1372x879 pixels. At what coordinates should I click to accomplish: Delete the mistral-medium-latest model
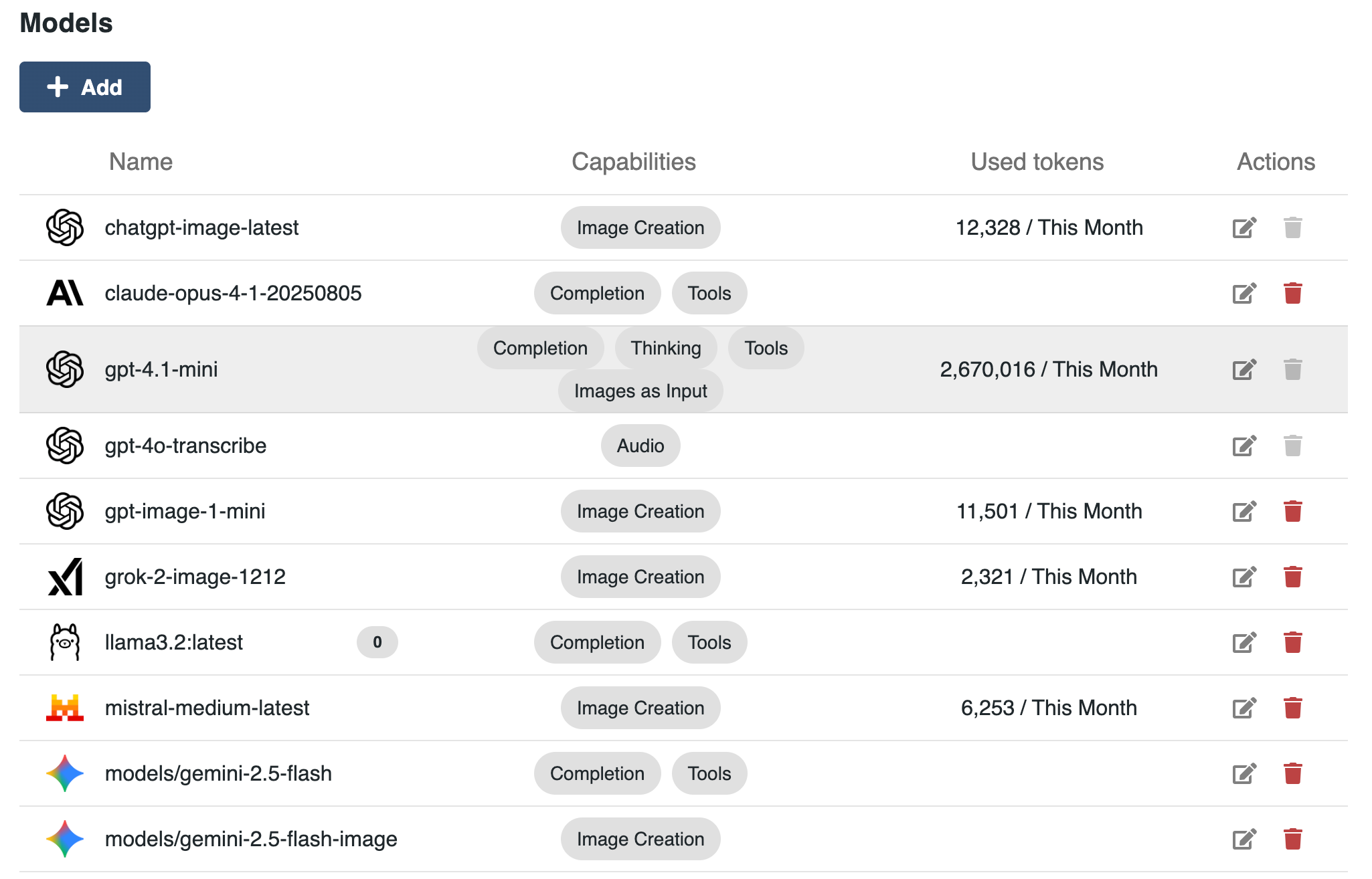click(1292, 708)
